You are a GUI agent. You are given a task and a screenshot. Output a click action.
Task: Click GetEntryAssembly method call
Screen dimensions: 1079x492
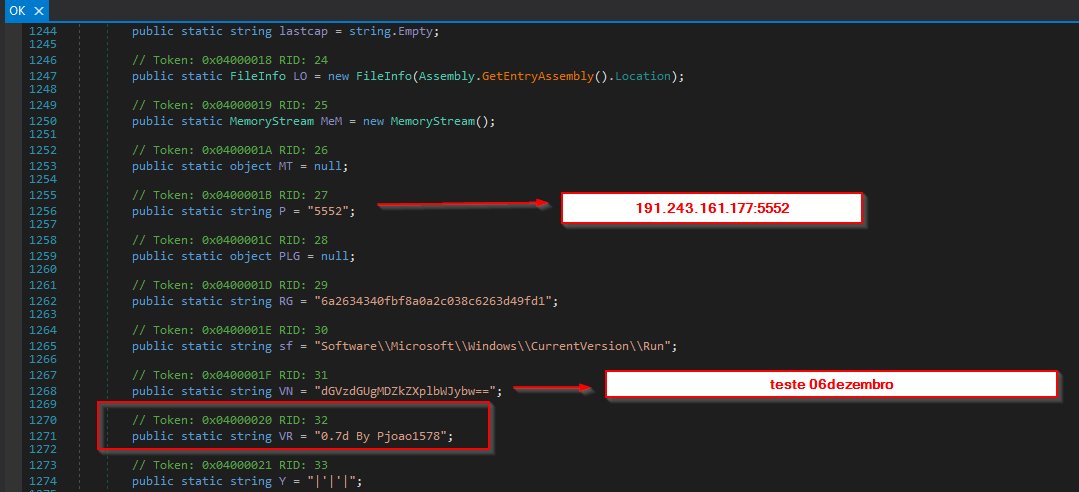coord(537,76)
